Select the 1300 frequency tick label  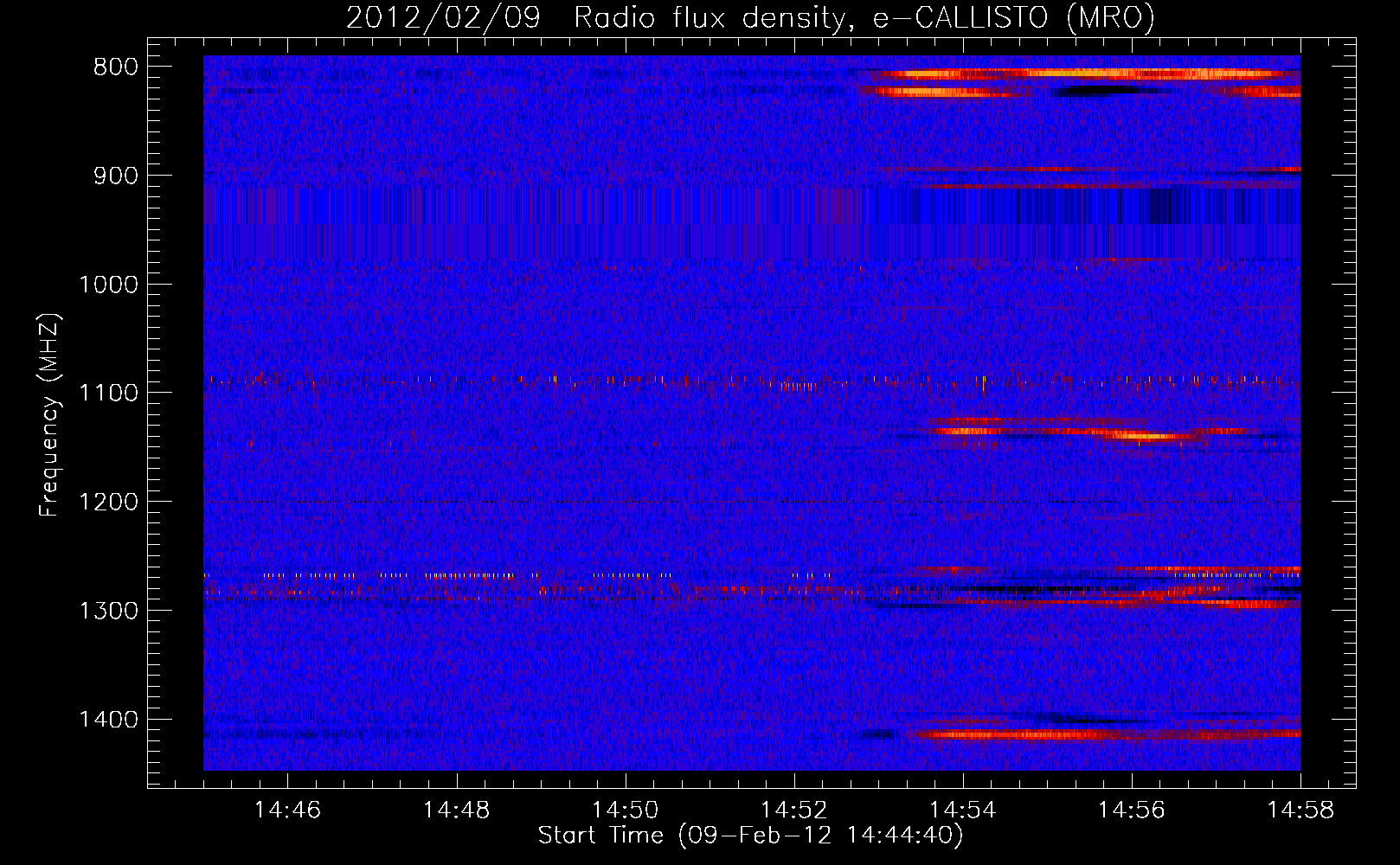[x=108, y=611]
